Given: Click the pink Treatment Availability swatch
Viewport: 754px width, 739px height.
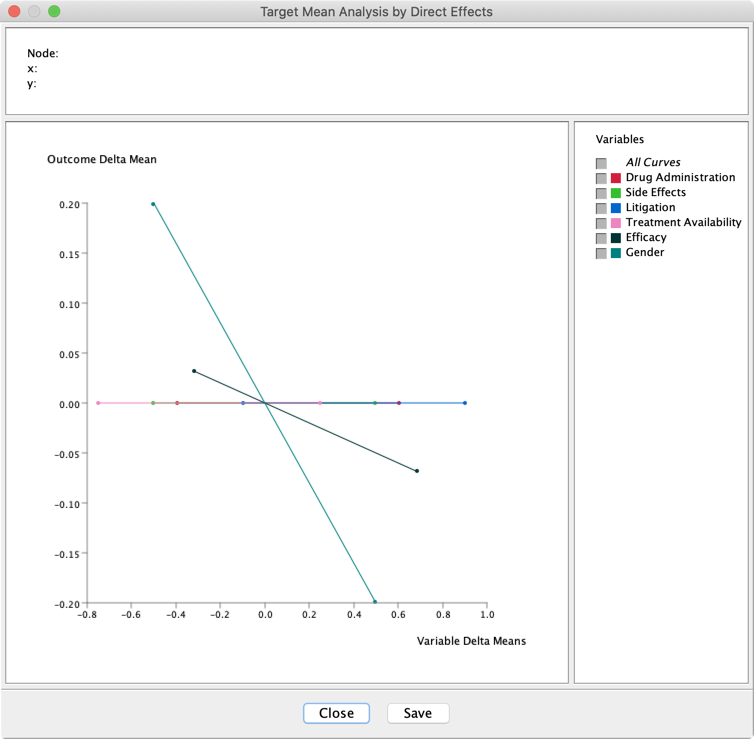Looking at the screenshot, I should coord(617,223).
